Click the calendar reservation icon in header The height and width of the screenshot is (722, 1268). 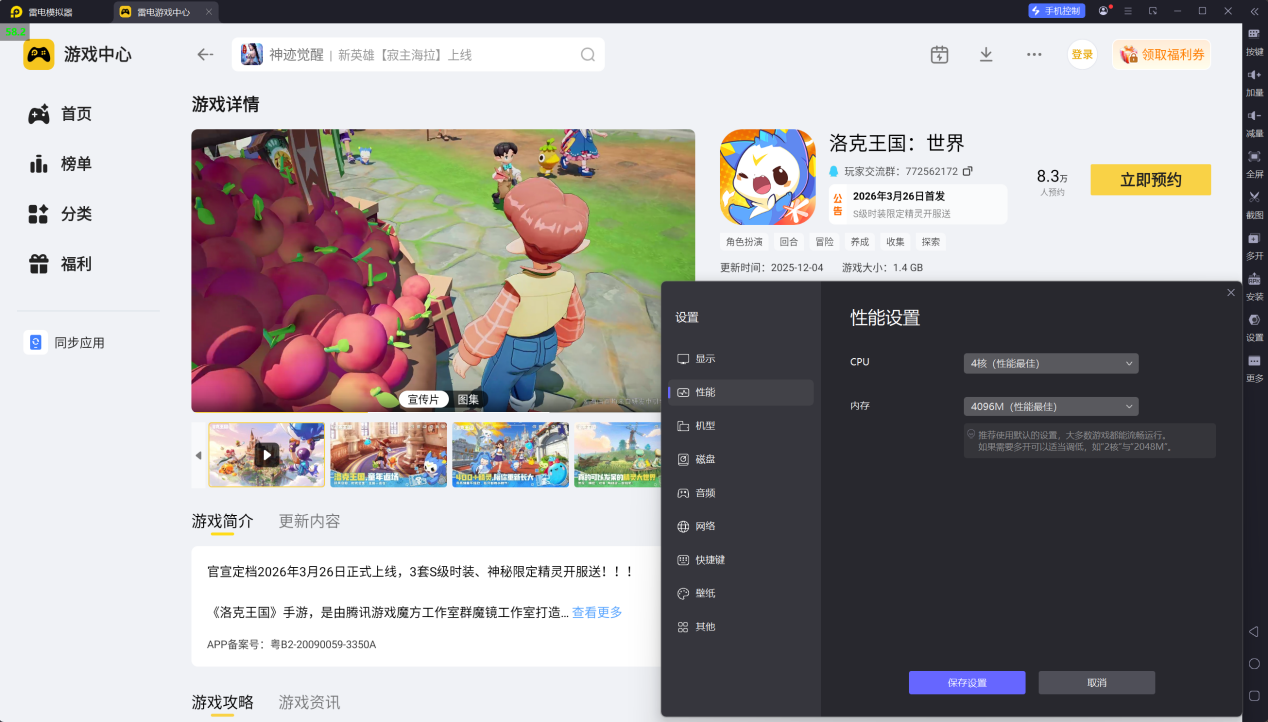pos(939,54)
